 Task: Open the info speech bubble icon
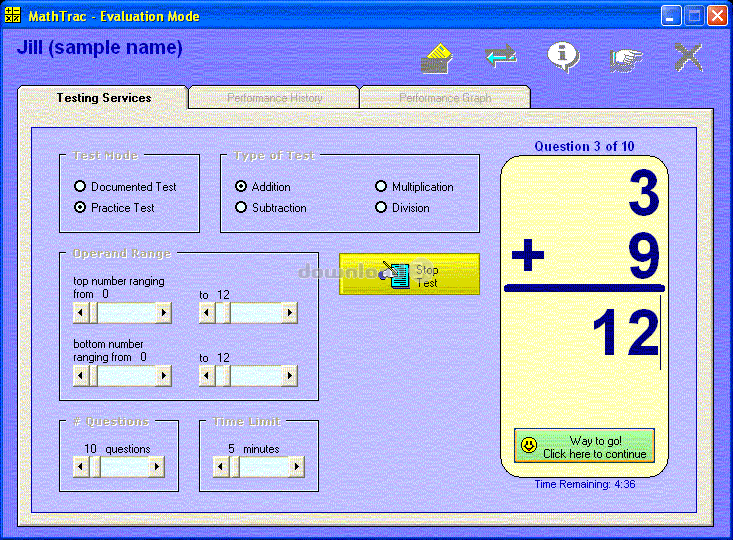[x=564, y=57]
